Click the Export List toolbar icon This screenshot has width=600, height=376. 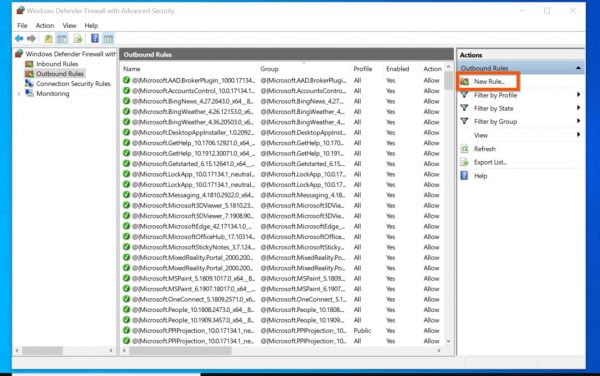78,39
